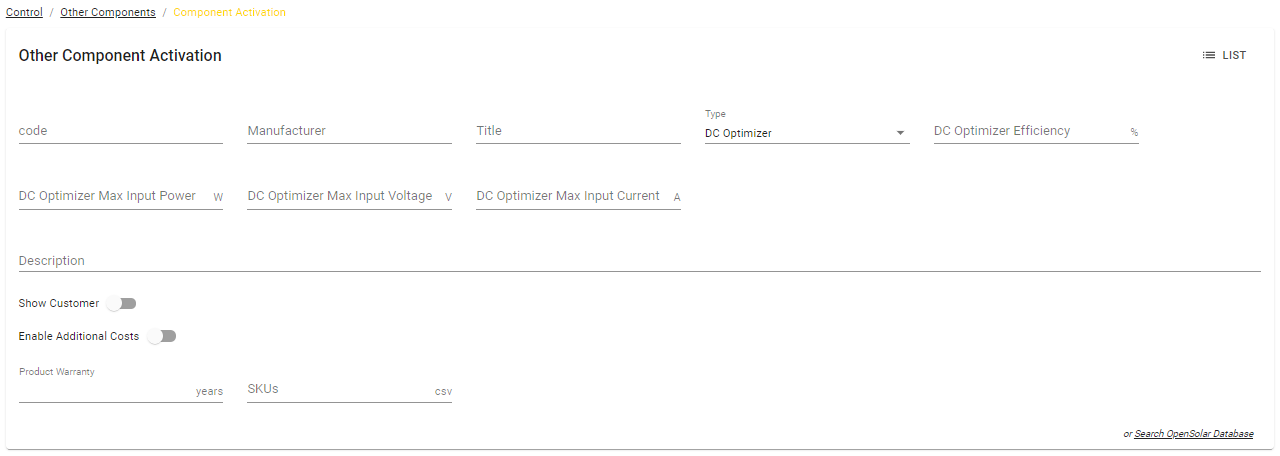Select the DC Optimizer type field
This screenshot has width=1280, height=456.
(x=795, y=133)
